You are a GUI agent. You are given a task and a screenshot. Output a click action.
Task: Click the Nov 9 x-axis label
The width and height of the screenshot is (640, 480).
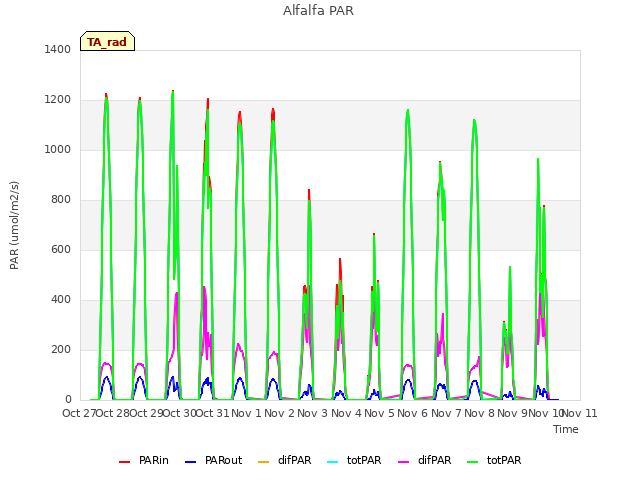coord(513,413)
